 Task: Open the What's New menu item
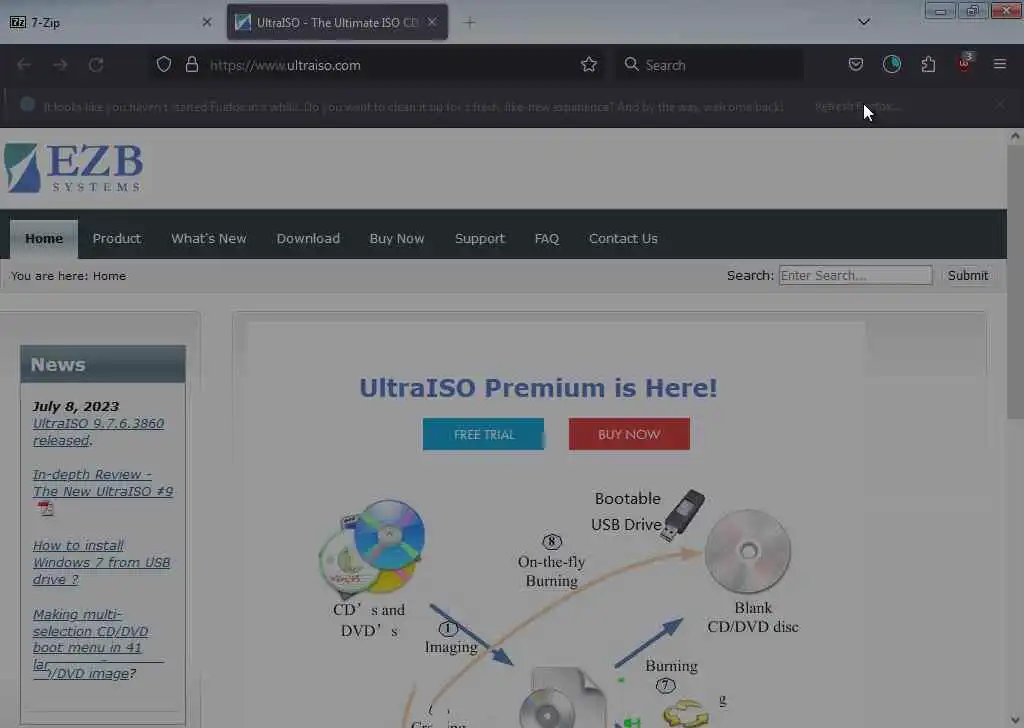[209, 239]
